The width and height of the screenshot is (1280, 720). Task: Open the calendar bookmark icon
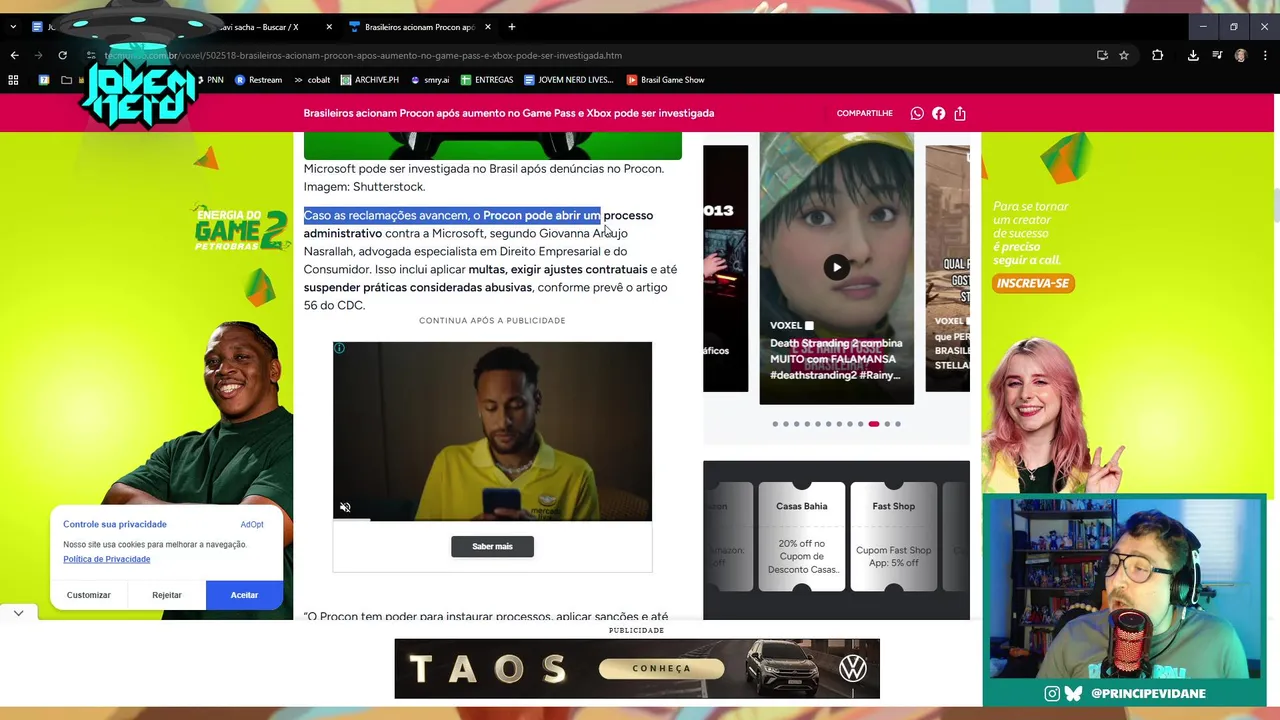click(x=44, y=80)
